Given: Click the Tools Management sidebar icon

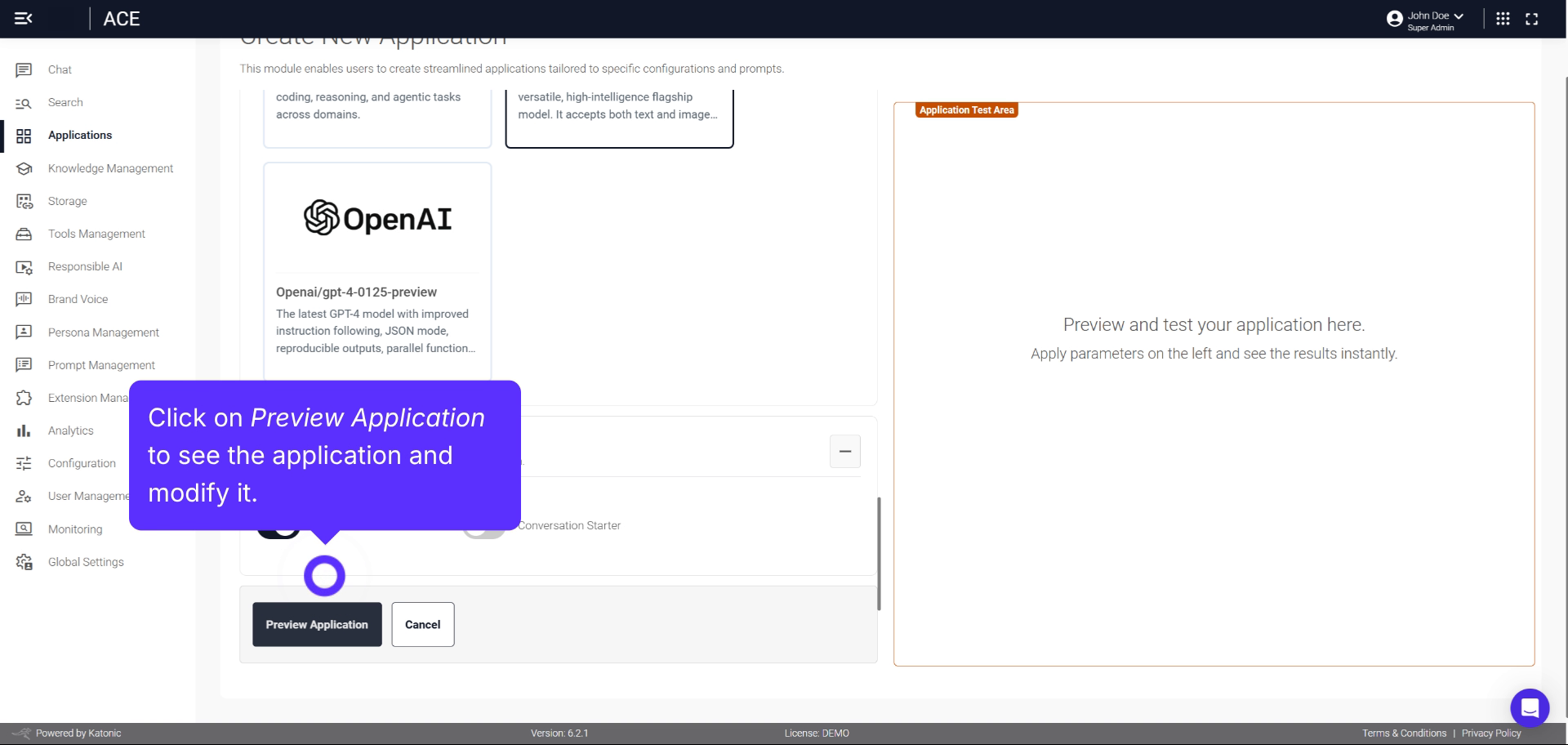Looking at the screenshot, I should 24,234.
